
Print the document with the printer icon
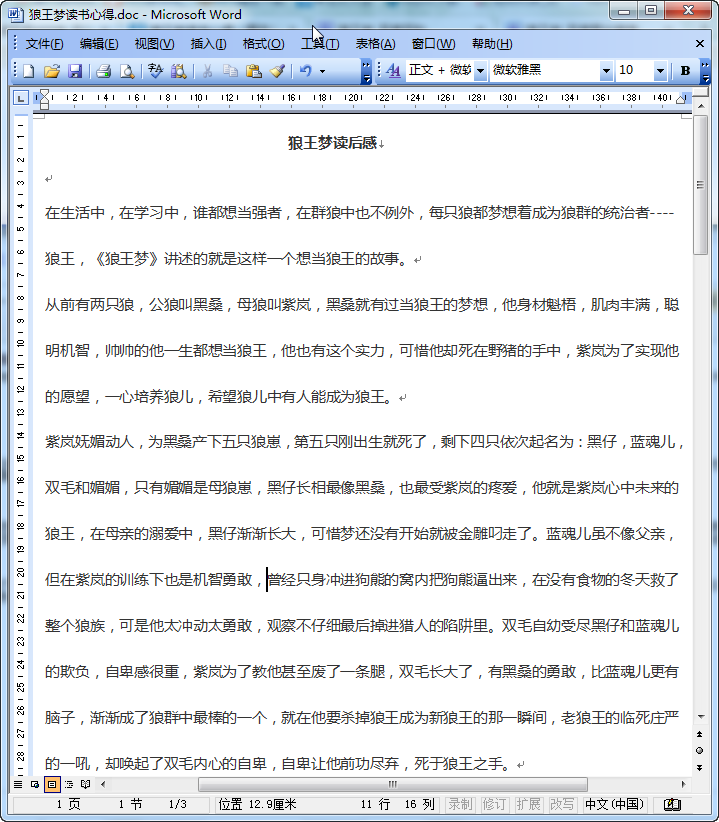pyautogui.click(x=103, y=71)
